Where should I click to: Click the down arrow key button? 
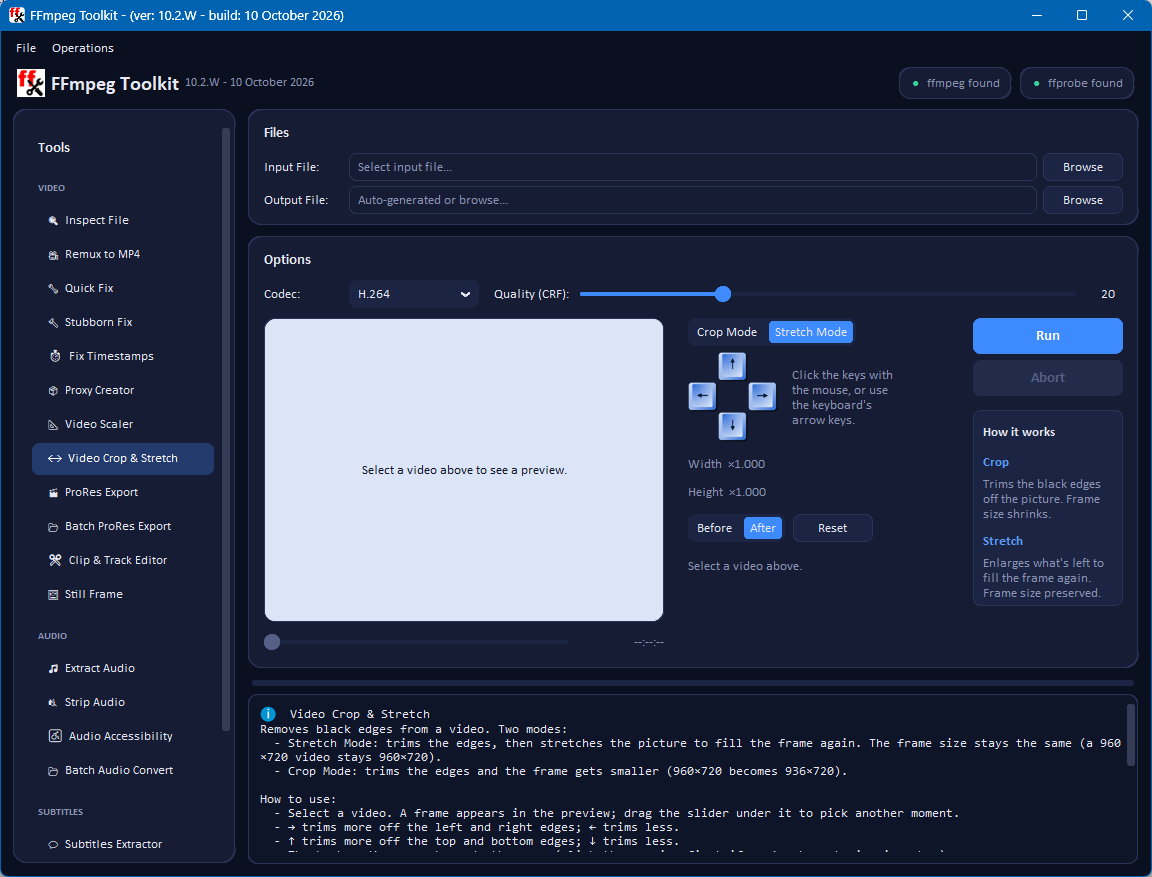(732, 426)
